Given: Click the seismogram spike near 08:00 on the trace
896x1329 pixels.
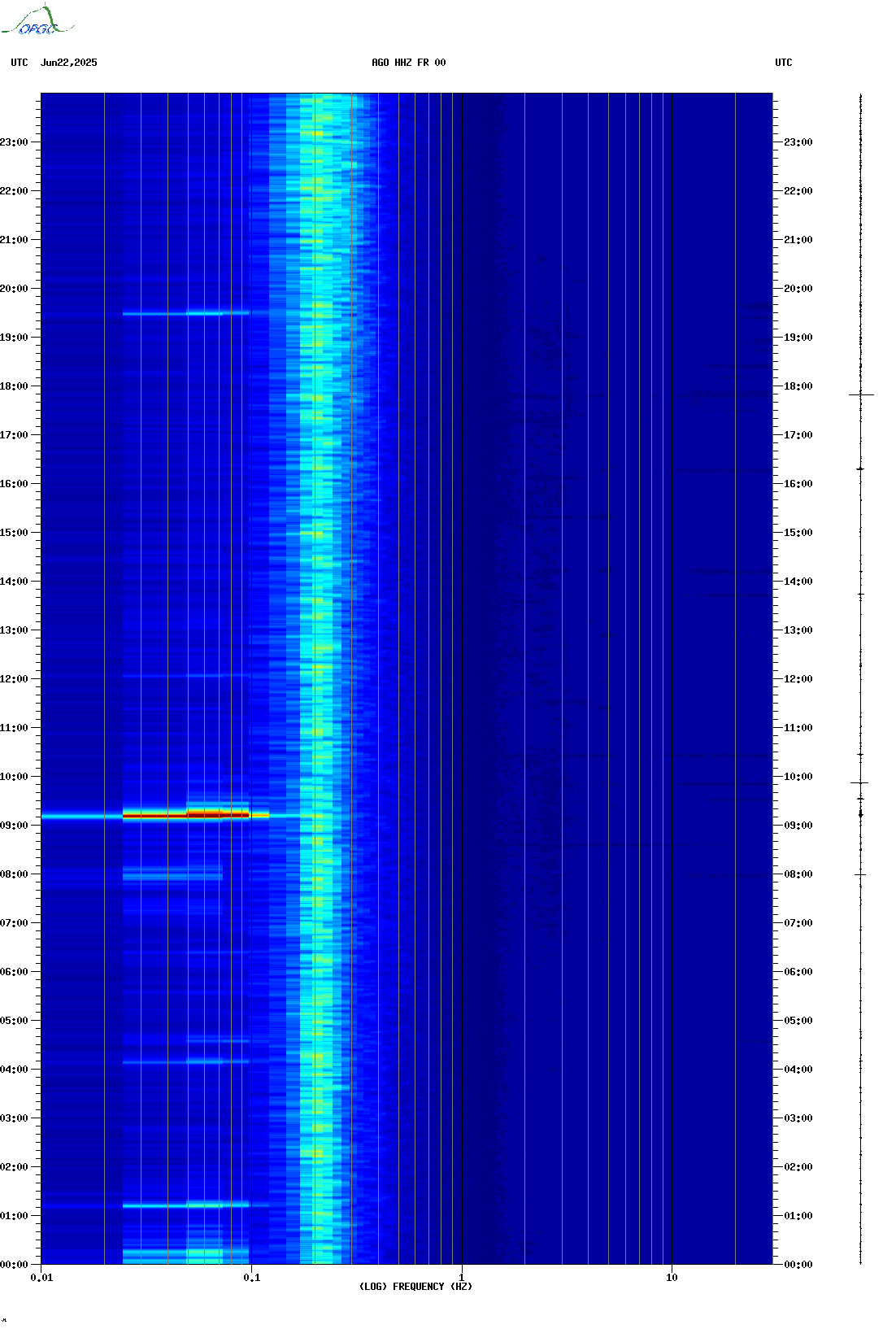Looking at the screenshot, I should [860, 874].
